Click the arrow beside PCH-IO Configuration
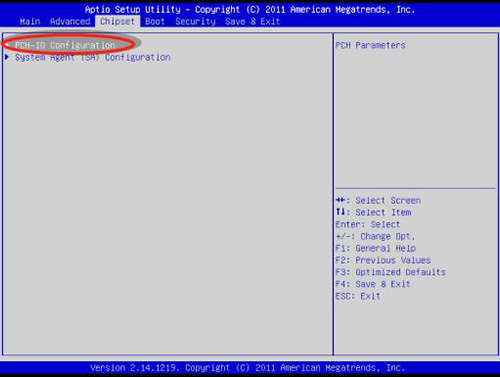Image resolution: width=500 pixels, height=377 pixels. click(7, 44)
